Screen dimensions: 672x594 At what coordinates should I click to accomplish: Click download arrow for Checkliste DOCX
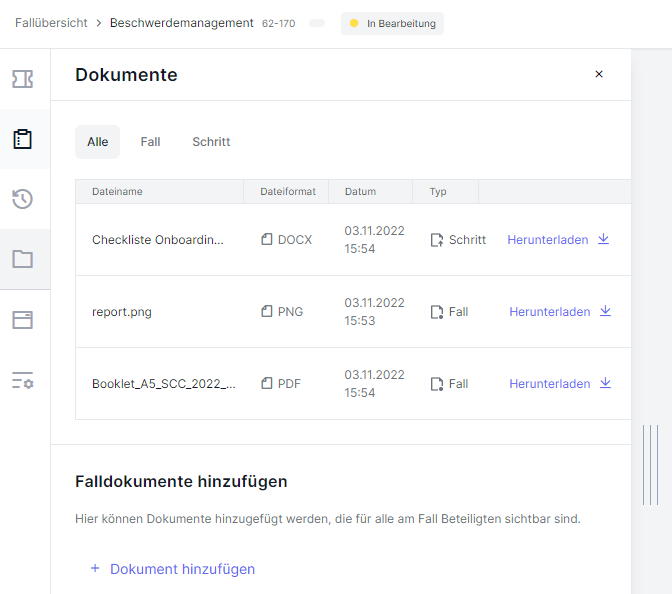click(603, 239)
